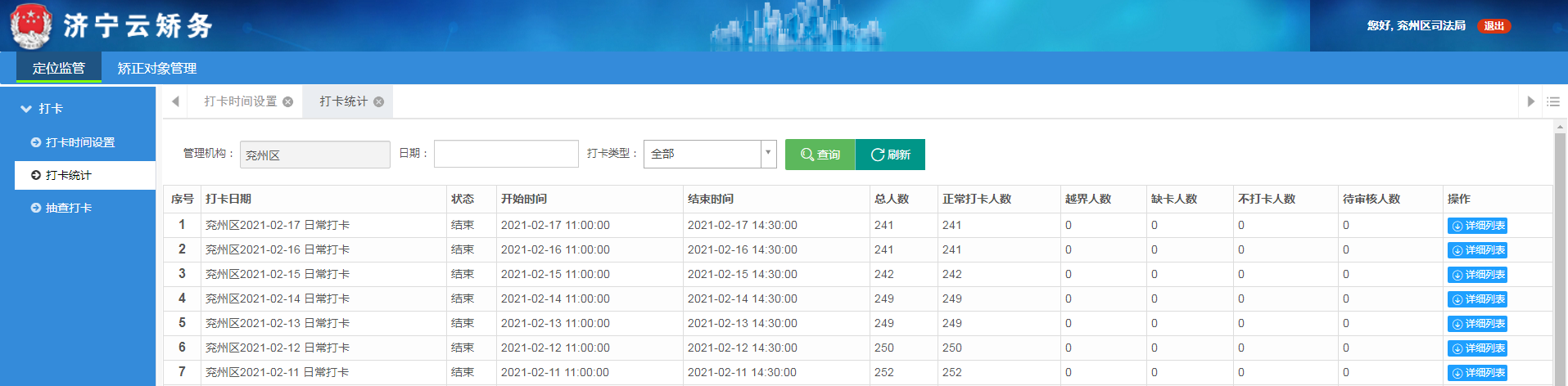Click the 管理机构 selection field
Viewport: 1568px width, 386px height.
(314, 155)
